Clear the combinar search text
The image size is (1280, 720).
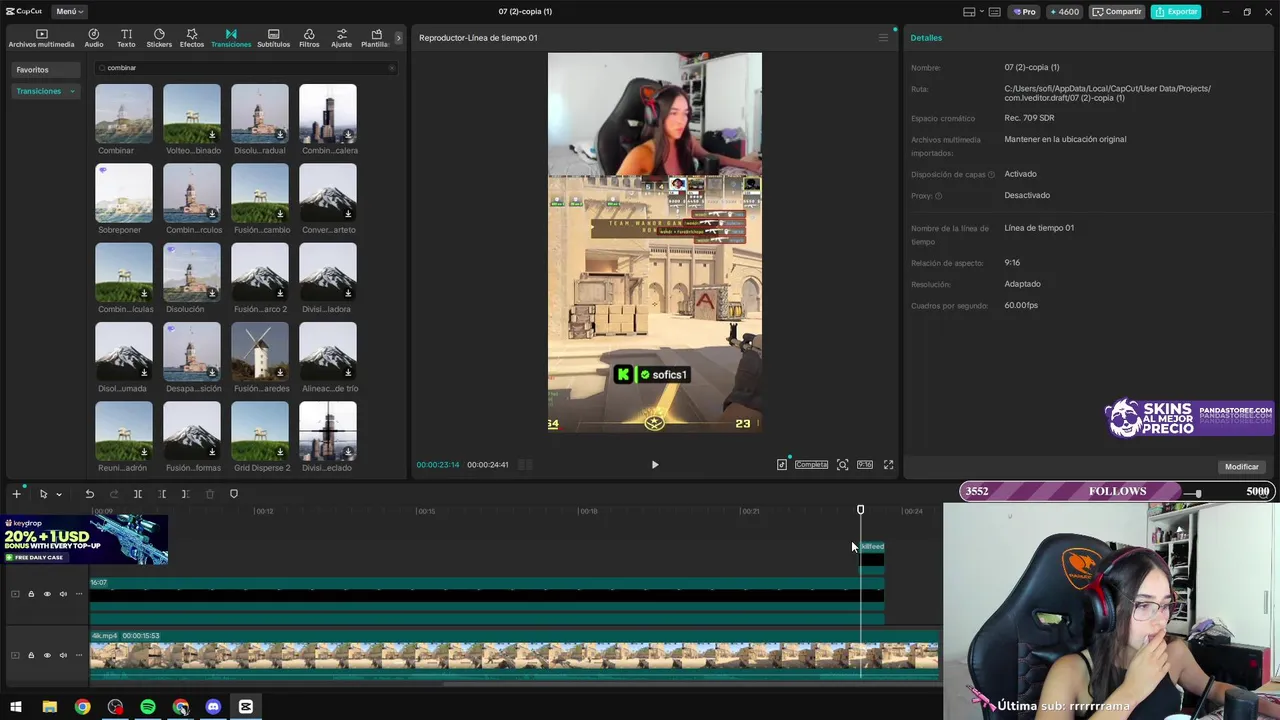[391, 68]
